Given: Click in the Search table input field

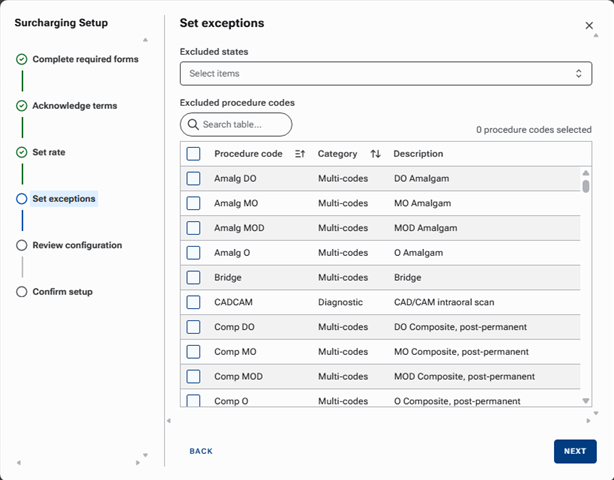Looking at the screenshot, I should [x=236, y=125].
